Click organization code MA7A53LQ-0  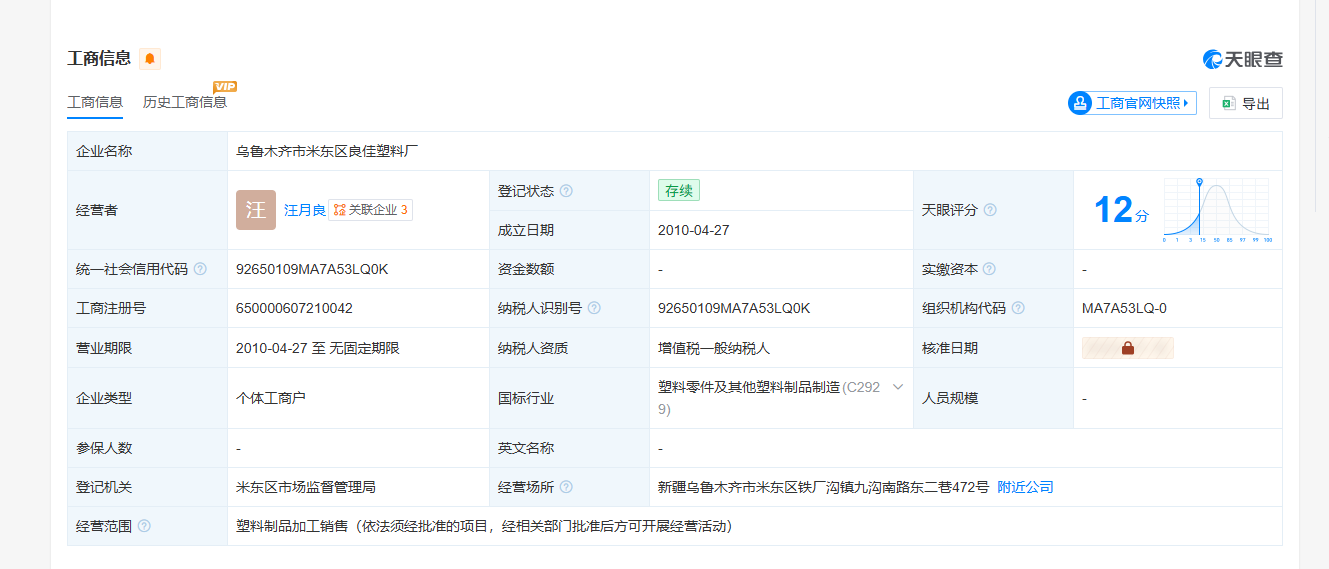tap(1124, 308)
